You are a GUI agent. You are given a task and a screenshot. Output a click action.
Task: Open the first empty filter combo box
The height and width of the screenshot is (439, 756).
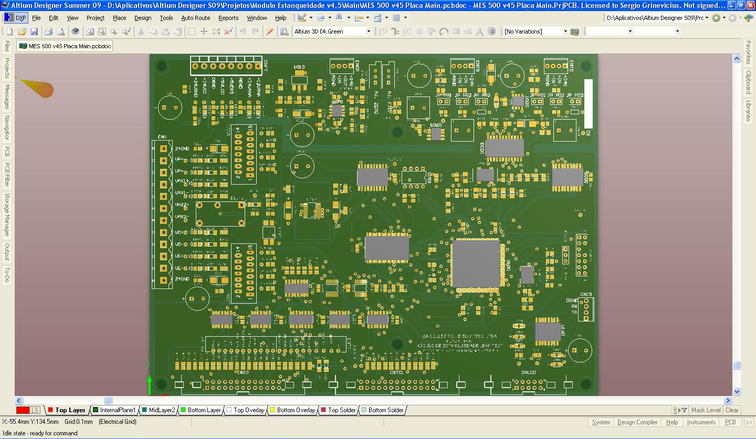610,31
